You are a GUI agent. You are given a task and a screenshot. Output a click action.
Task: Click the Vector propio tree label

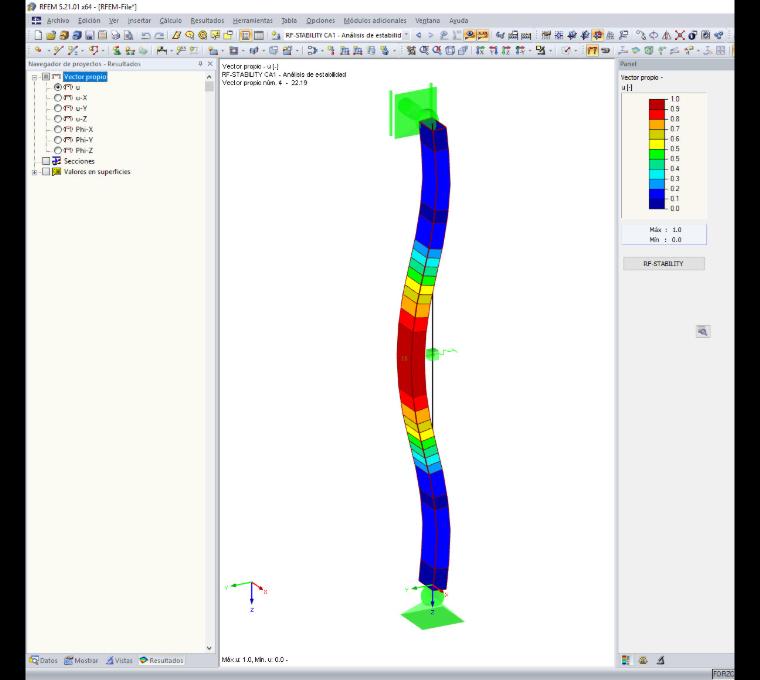coord(85,77)
